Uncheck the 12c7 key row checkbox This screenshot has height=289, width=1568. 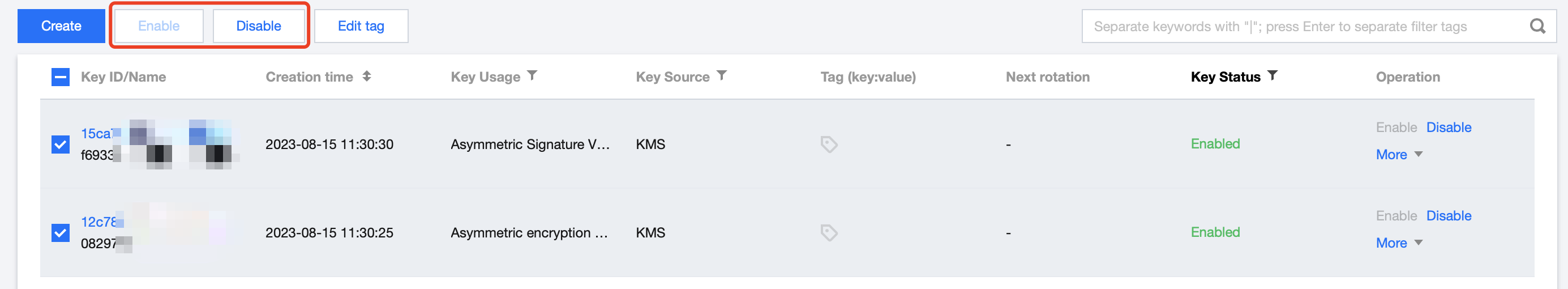tap(61, 233)
